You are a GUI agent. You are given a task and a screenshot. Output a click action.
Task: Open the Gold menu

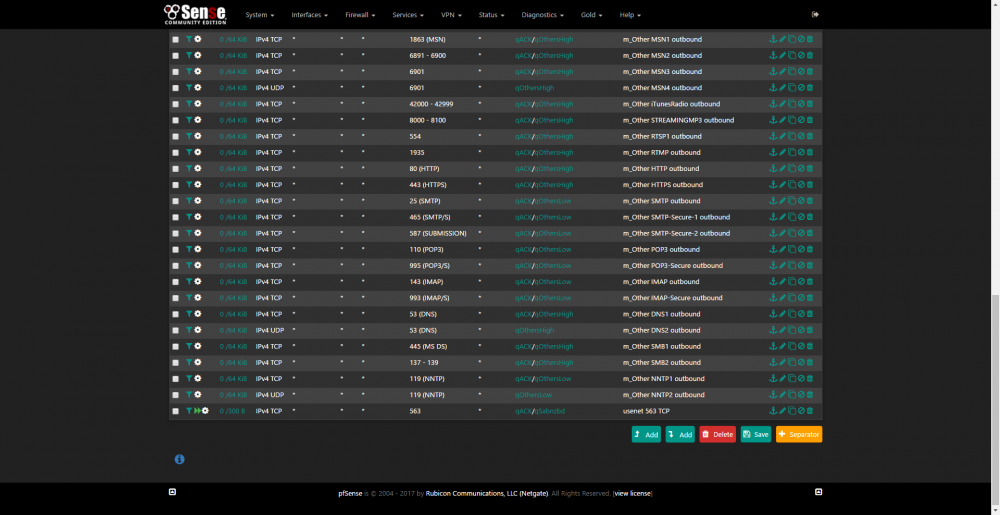[591, 15]
